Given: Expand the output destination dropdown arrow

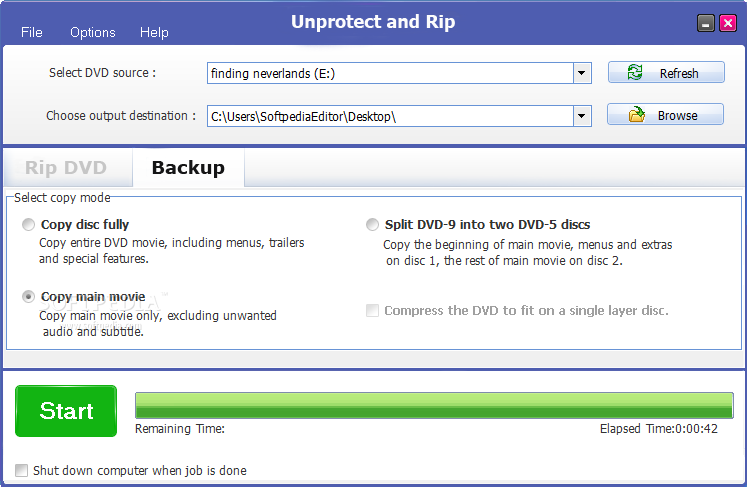Looking at the screenshot, I should pyautogui.click(x=582, y=116).
